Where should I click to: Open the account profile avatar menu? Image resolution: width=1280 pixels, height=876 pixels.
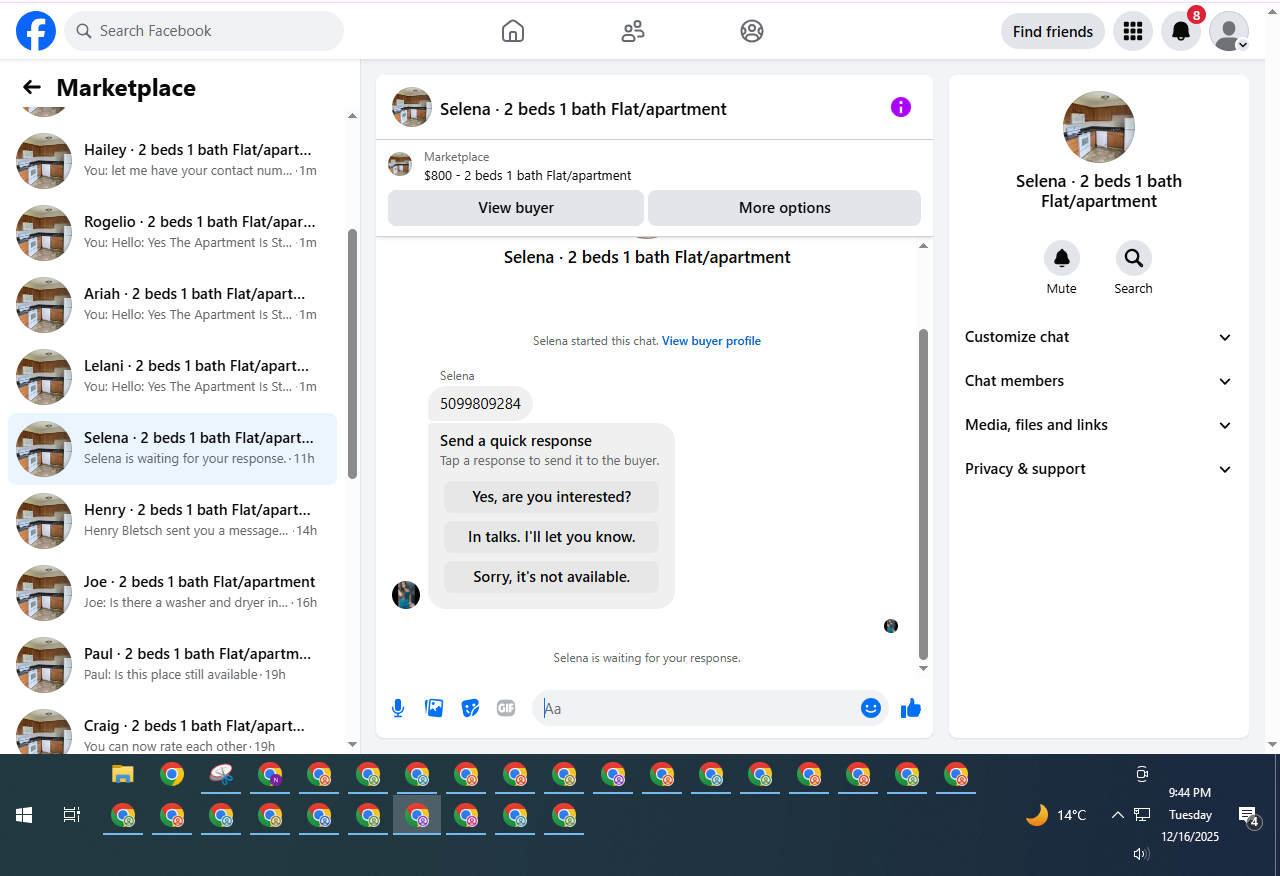coord(1229,31)
